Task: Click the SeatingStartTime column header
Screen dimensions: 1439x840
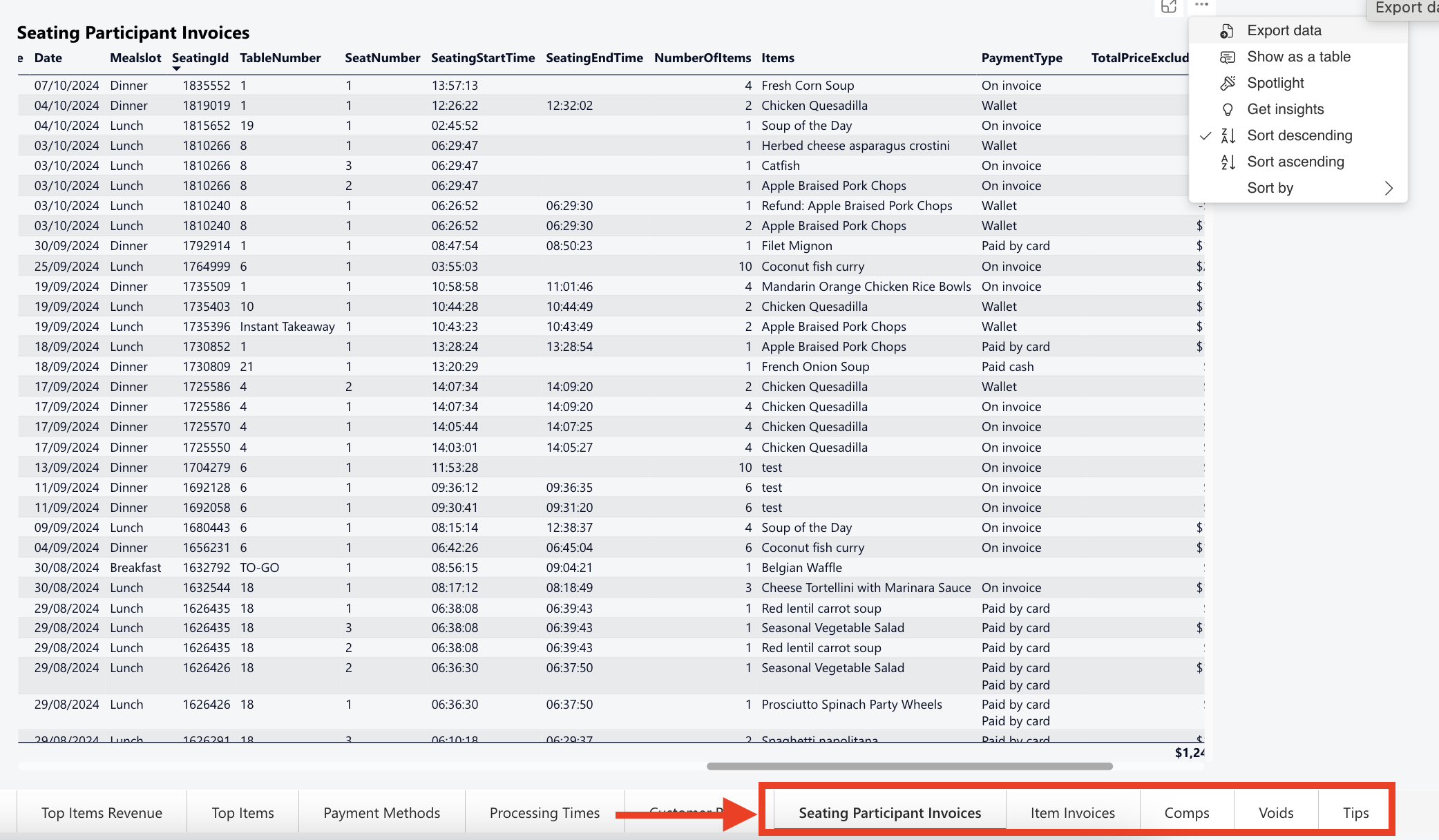Action: (x=483, y=58)
